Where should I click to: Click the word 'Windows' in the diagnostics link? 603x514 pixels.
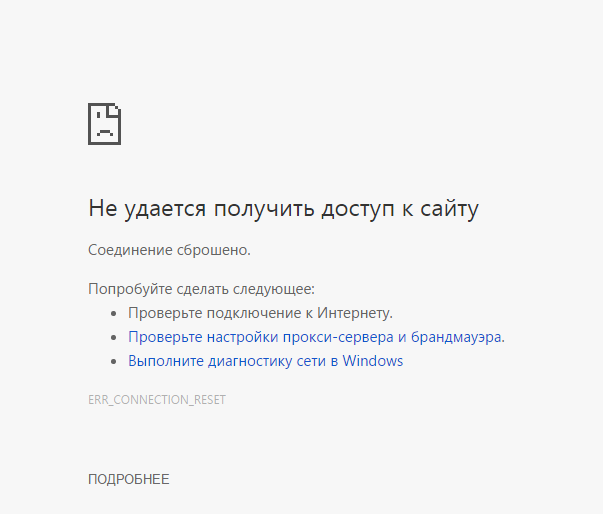click(372, 361)
